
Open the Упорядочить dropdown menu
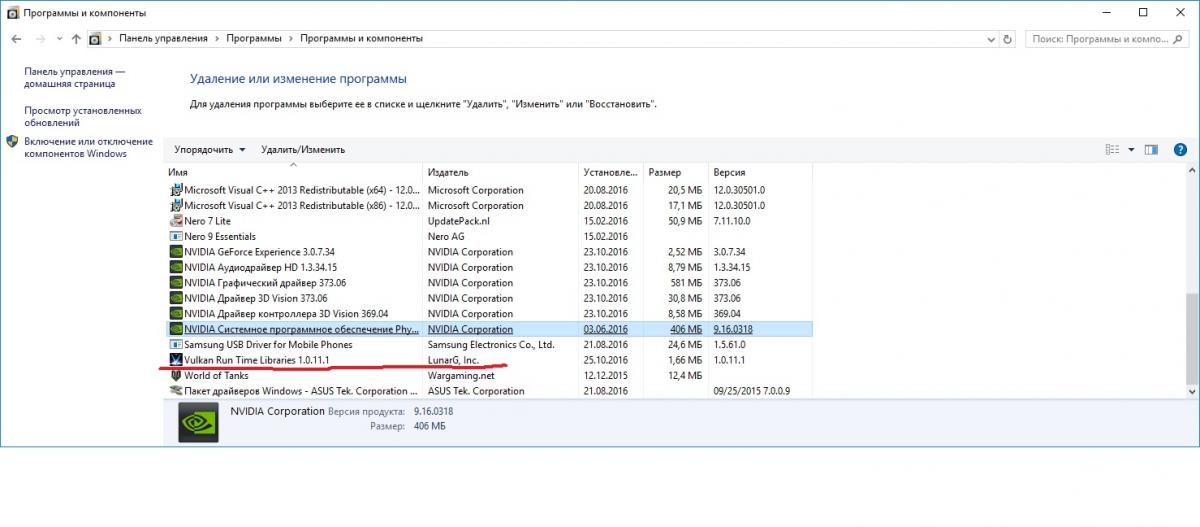209,149
